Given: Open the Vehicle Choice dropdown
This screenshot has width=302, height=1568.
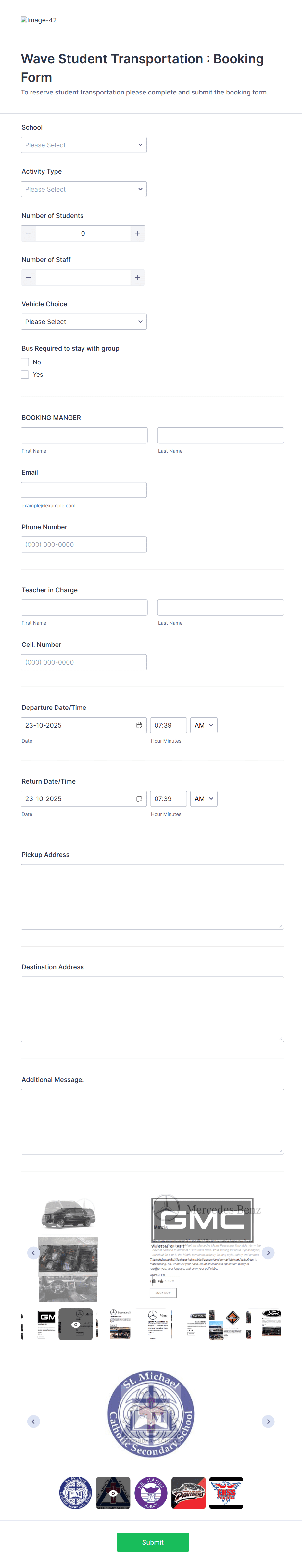Looking at the screenshot, I should [83, 321].
